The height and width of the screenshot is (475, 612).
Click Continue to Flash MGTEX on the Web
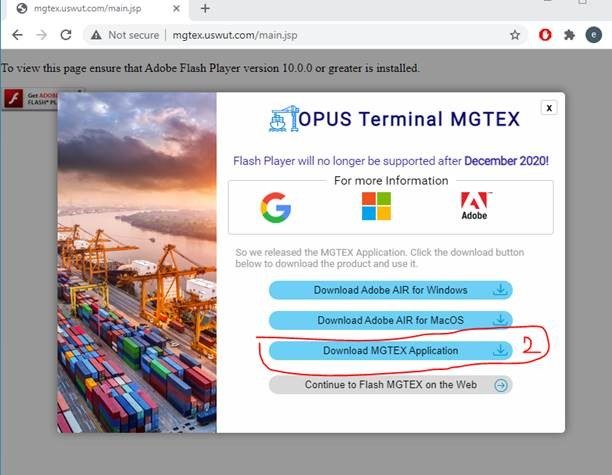click(390, 385)
